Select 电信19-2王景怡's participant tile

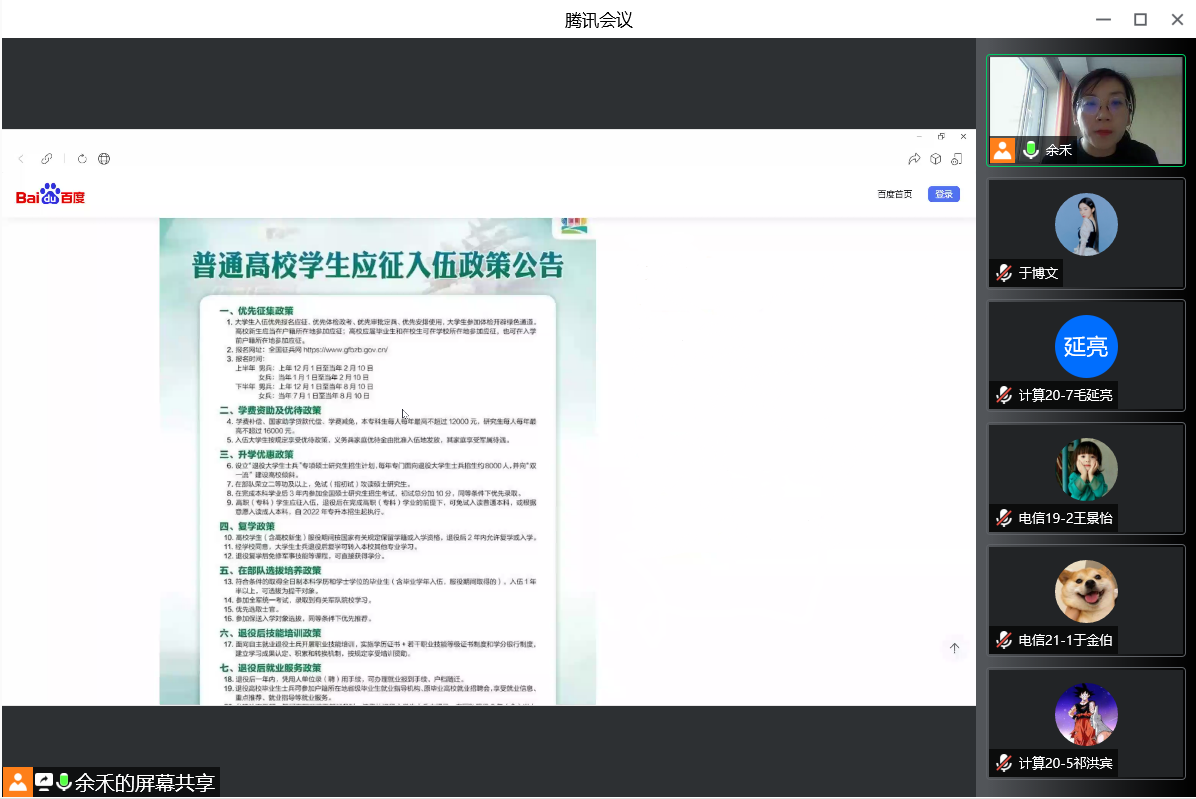point(1086,478)
